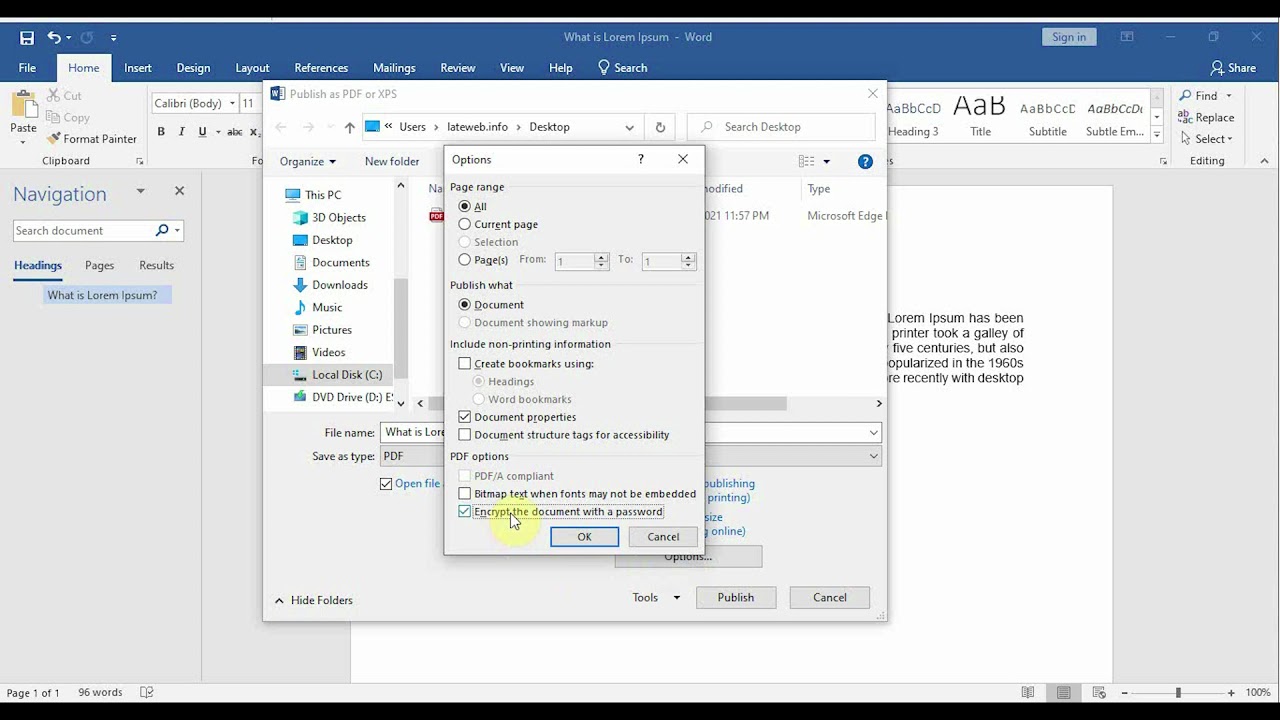Click the blue help icon in save dialog
Screen dimensions: 1280x720
[x=866, y=161]
